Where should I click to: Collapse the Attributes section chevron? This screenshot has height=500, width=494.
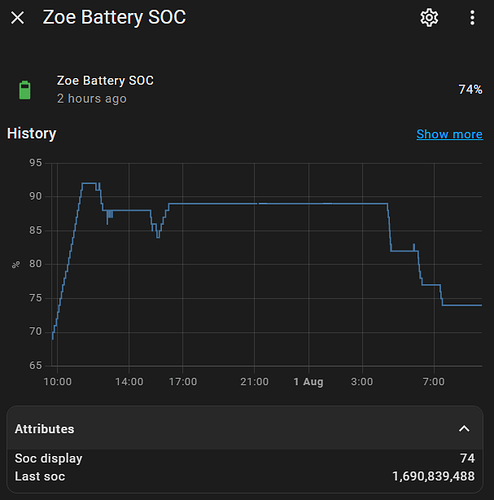[464, 429]
